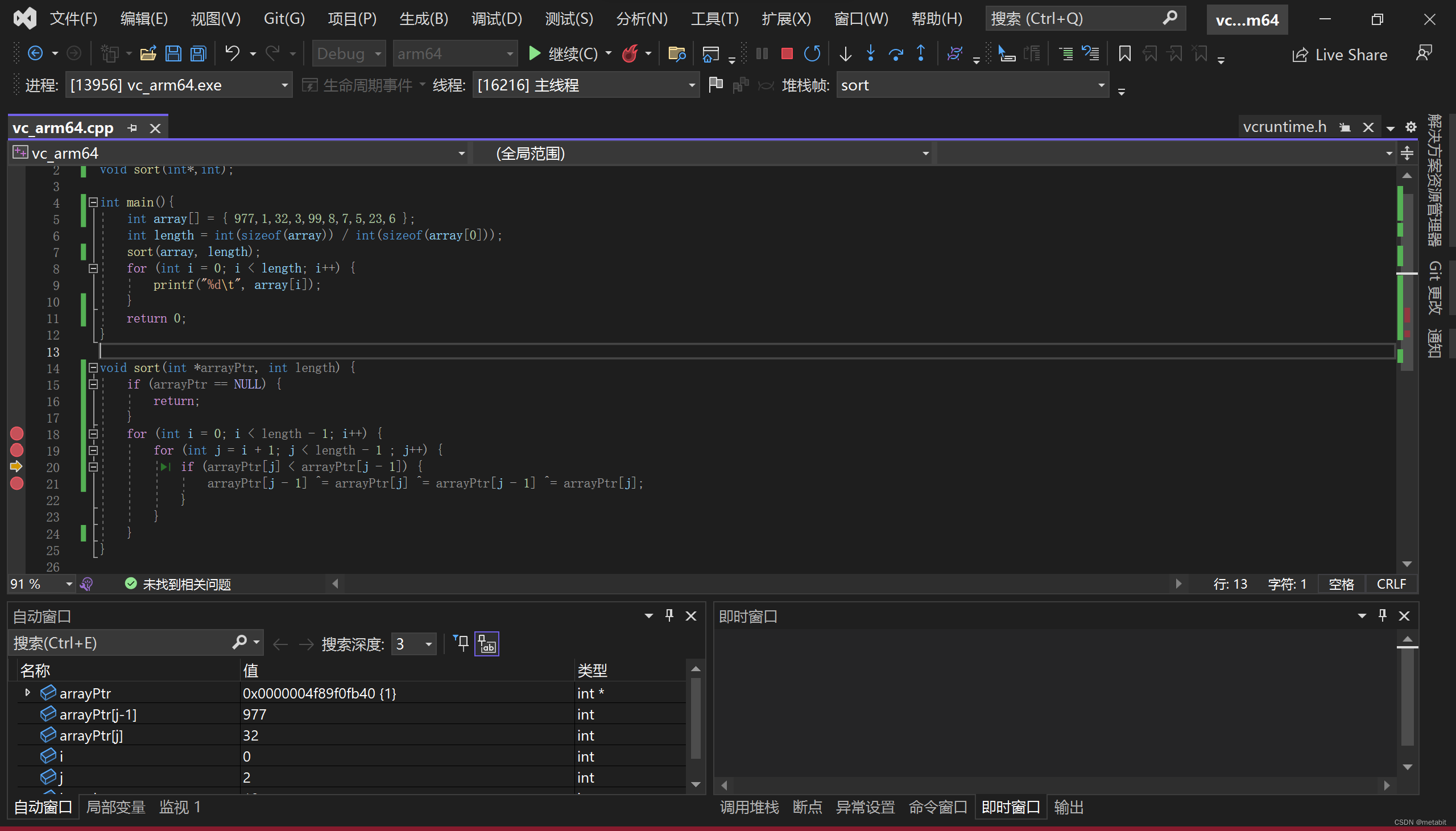The width and height of the screenshot is (1456, 831).
Task: Click the Restart debugging icon
Action: [812, 53]
